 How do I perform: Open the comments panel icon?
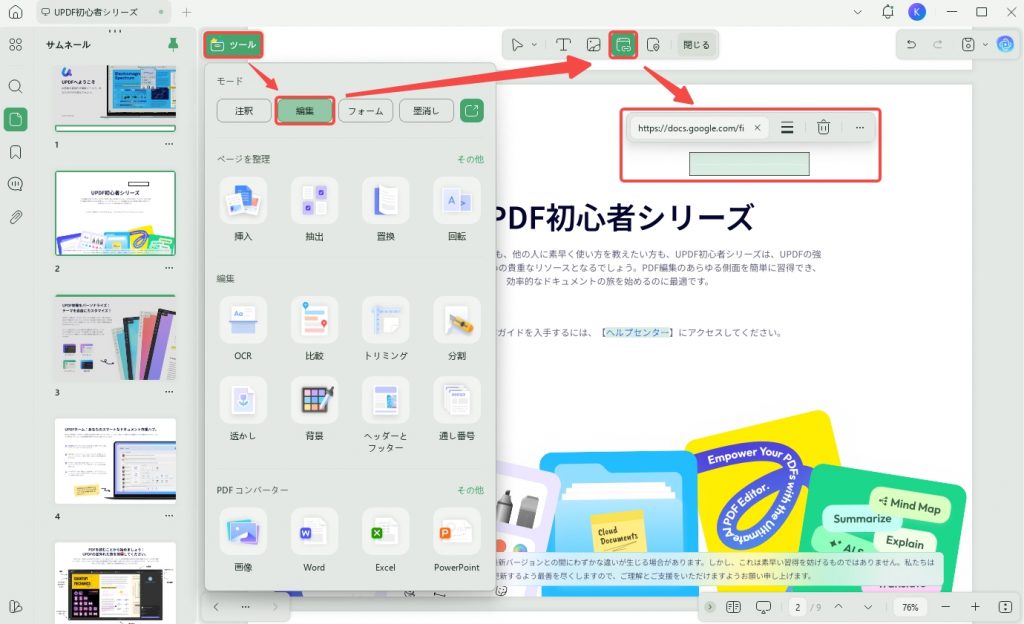coord(16,184)
